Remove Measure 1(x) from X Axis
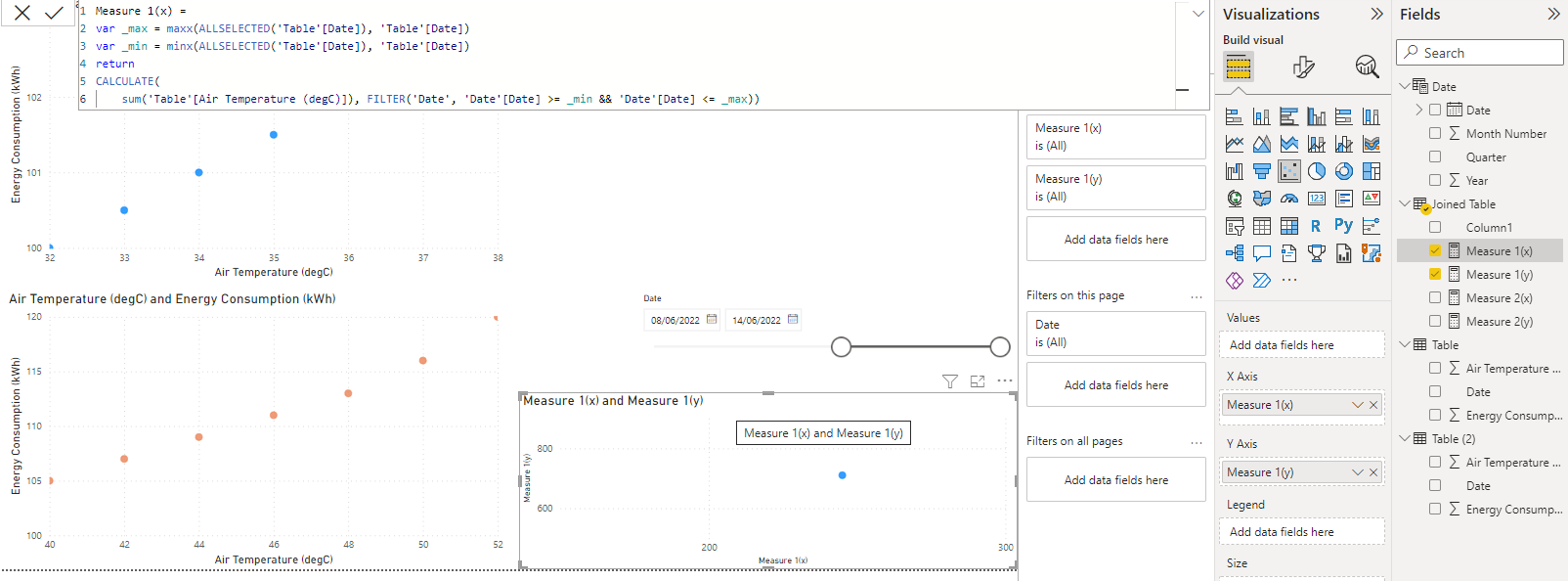The height and width of the screenshot is (581, 1568). point(1373,405)
